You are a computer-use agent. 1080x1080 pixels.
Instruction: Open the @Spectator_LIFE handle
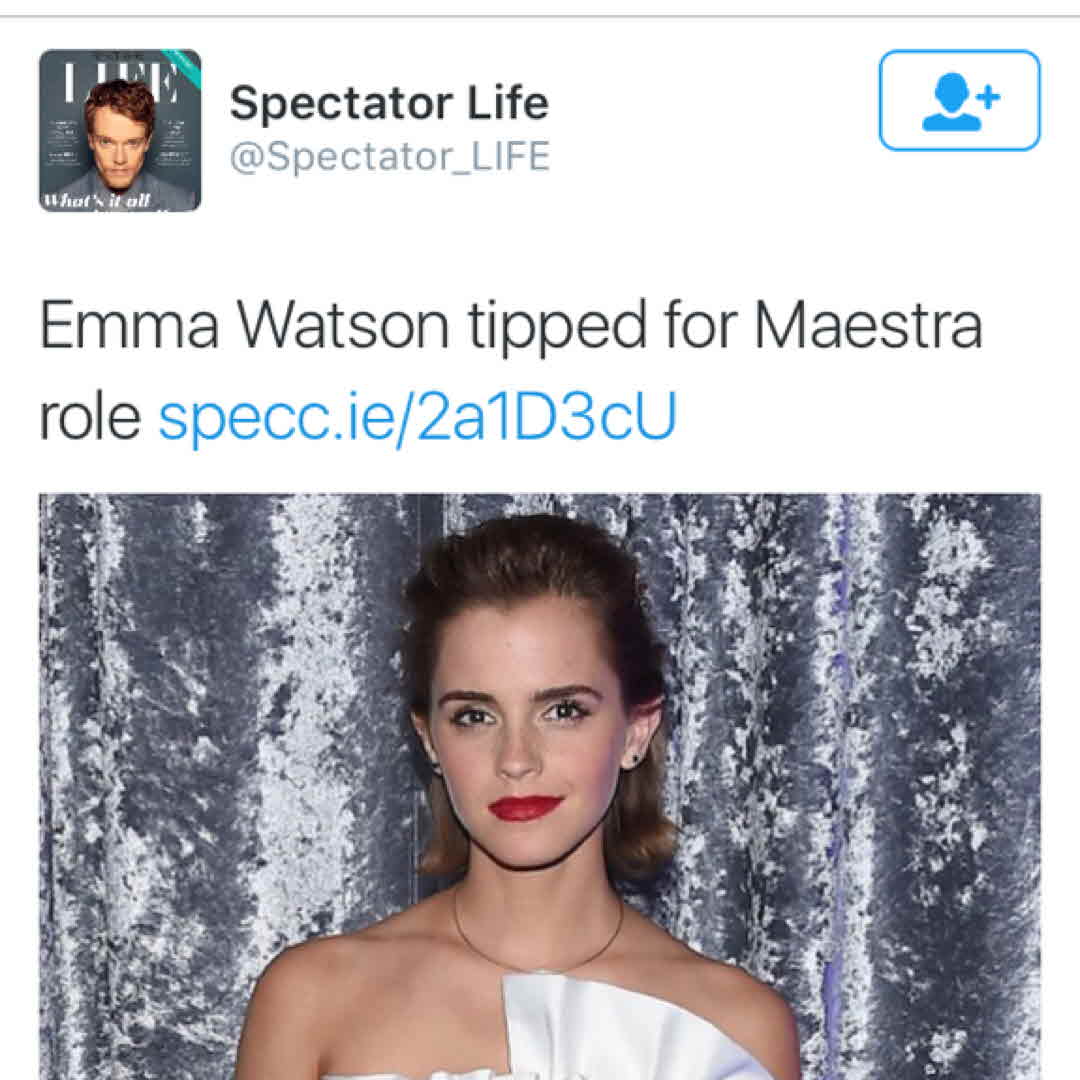click(390, 156)
